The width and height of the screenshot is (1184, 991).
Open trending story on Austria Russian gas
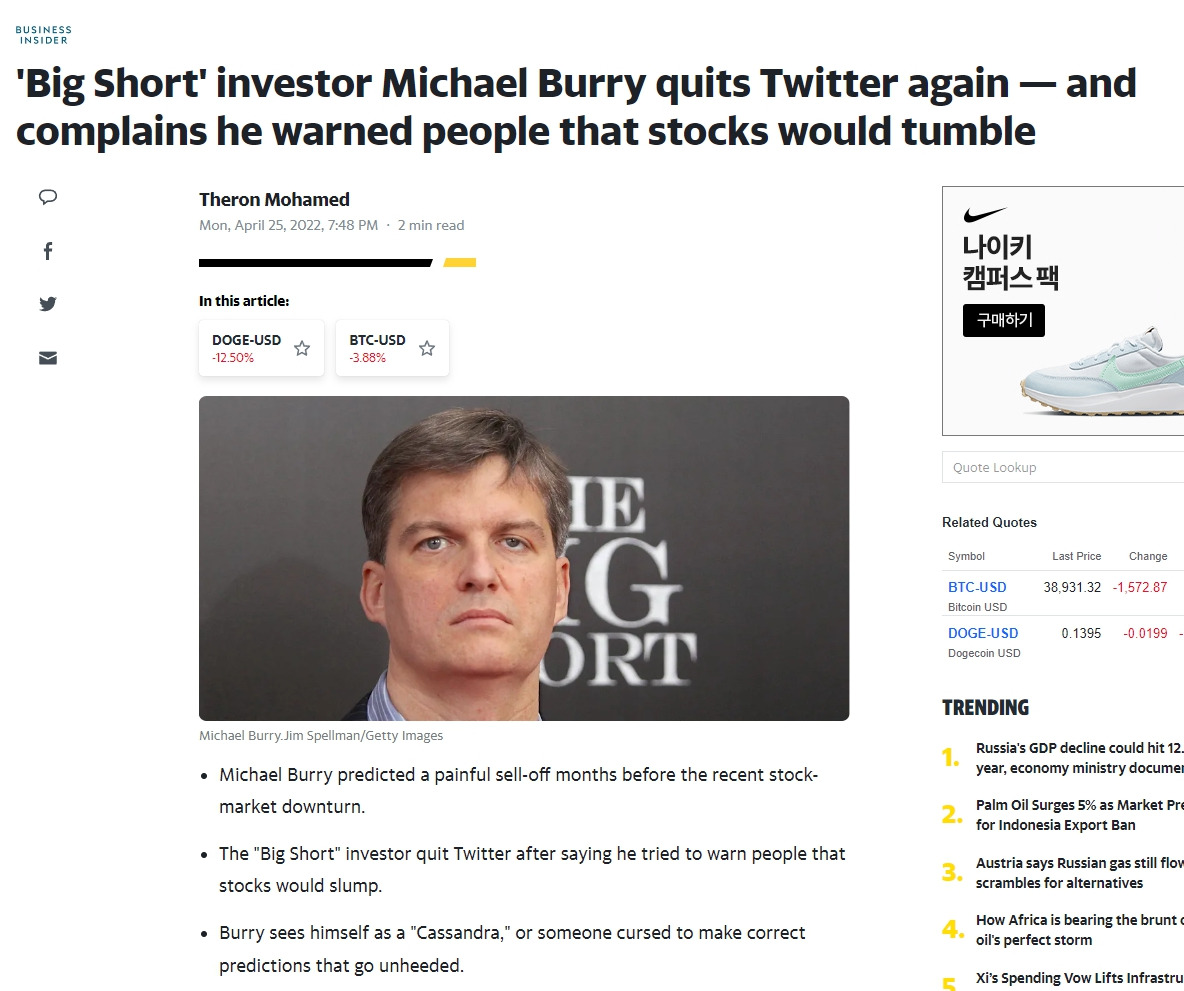(1080, 872)
